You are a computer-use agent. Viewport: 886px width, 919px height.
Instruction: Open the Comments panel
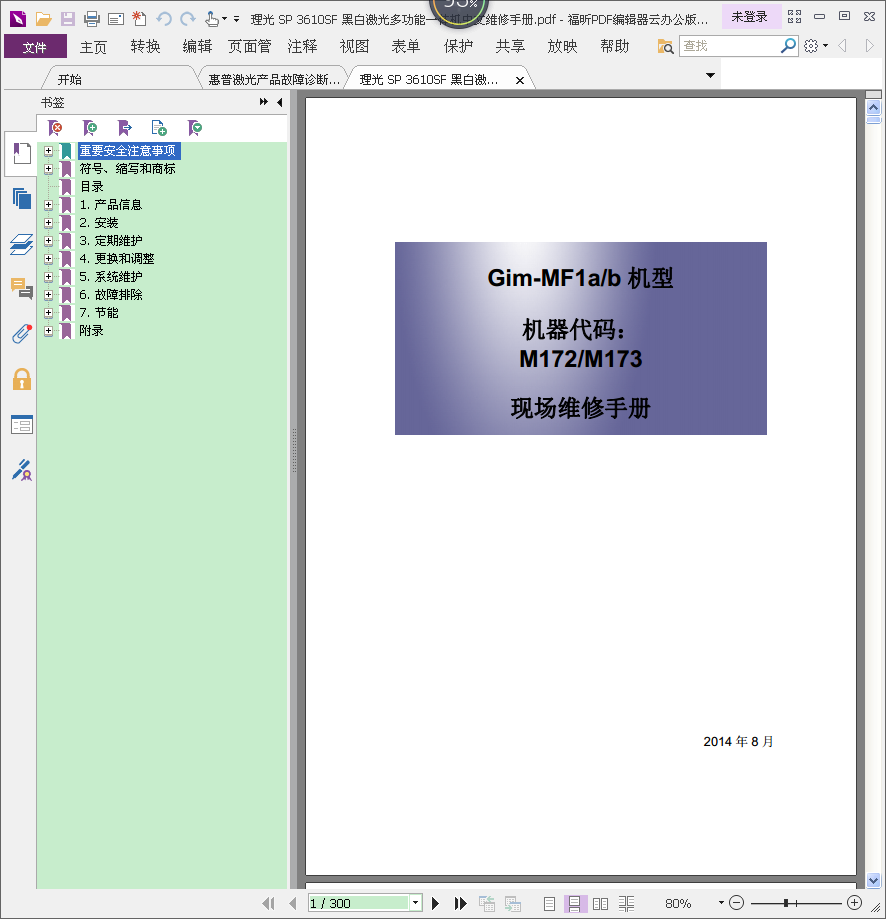point(22,288)
